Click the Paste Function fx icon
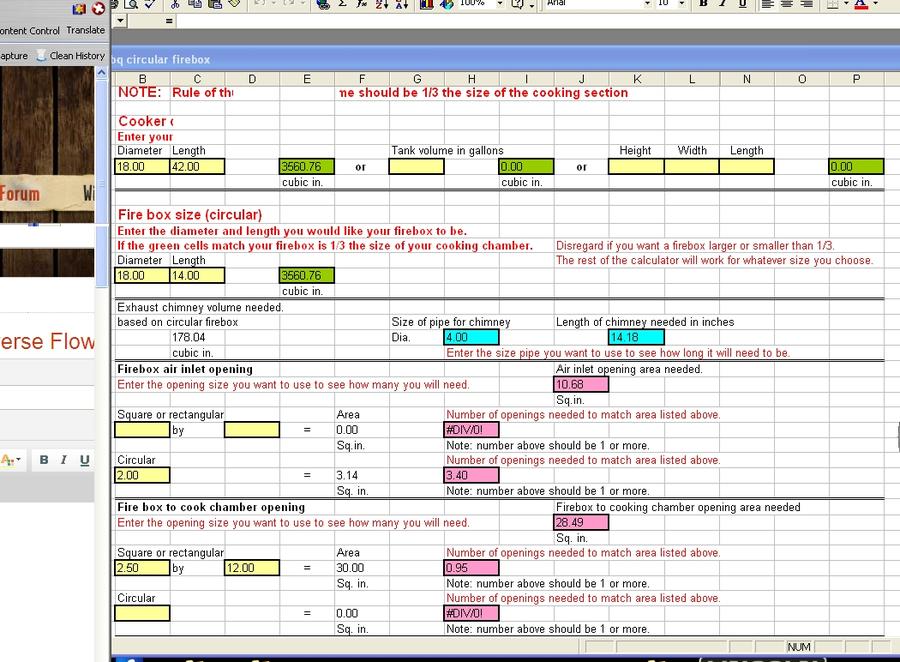Screen dimensions: 900x662 pyautogui.click(x=361, y=4)
